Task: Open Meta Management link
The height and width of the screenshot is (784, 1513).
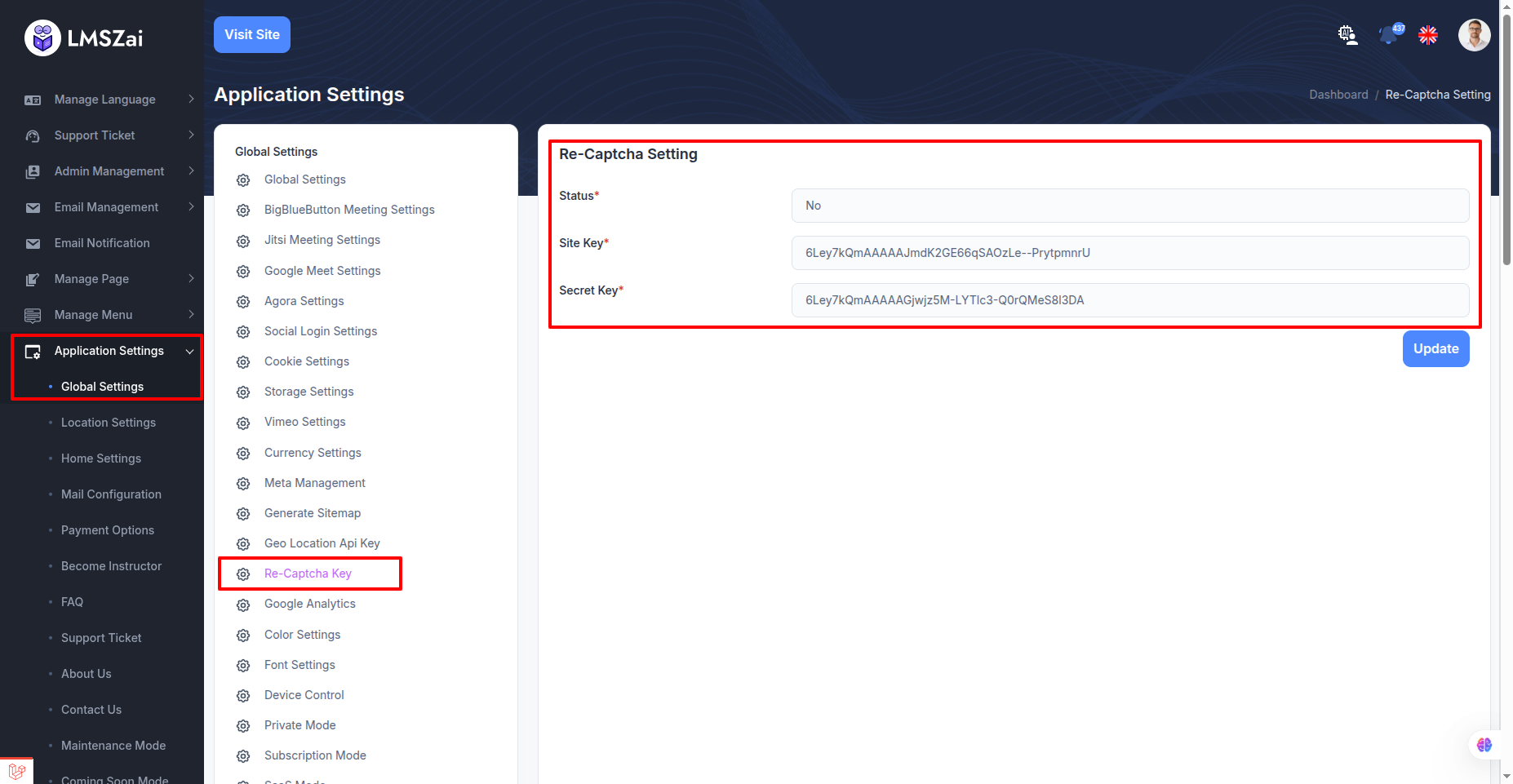Action: [x=315, y=483]
